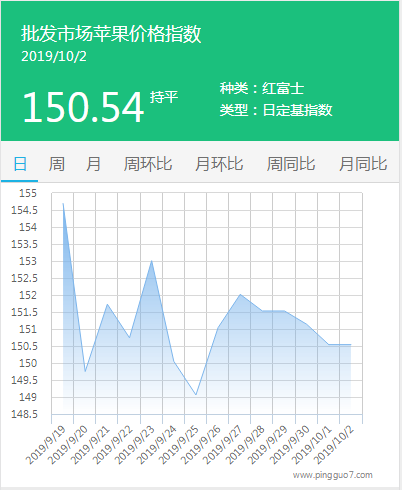
Task: Click the 9/23 peak near 153
Action: coord(152,260)
